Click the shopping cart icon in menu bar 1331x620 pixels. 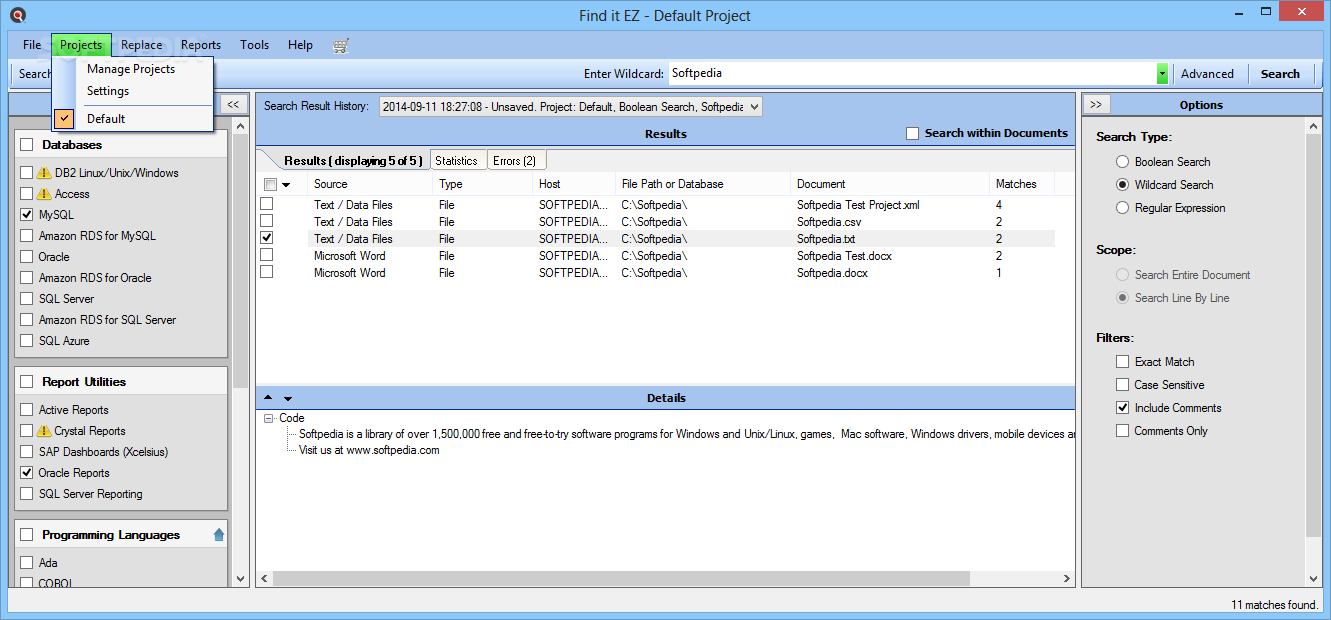tap(341, 45)
